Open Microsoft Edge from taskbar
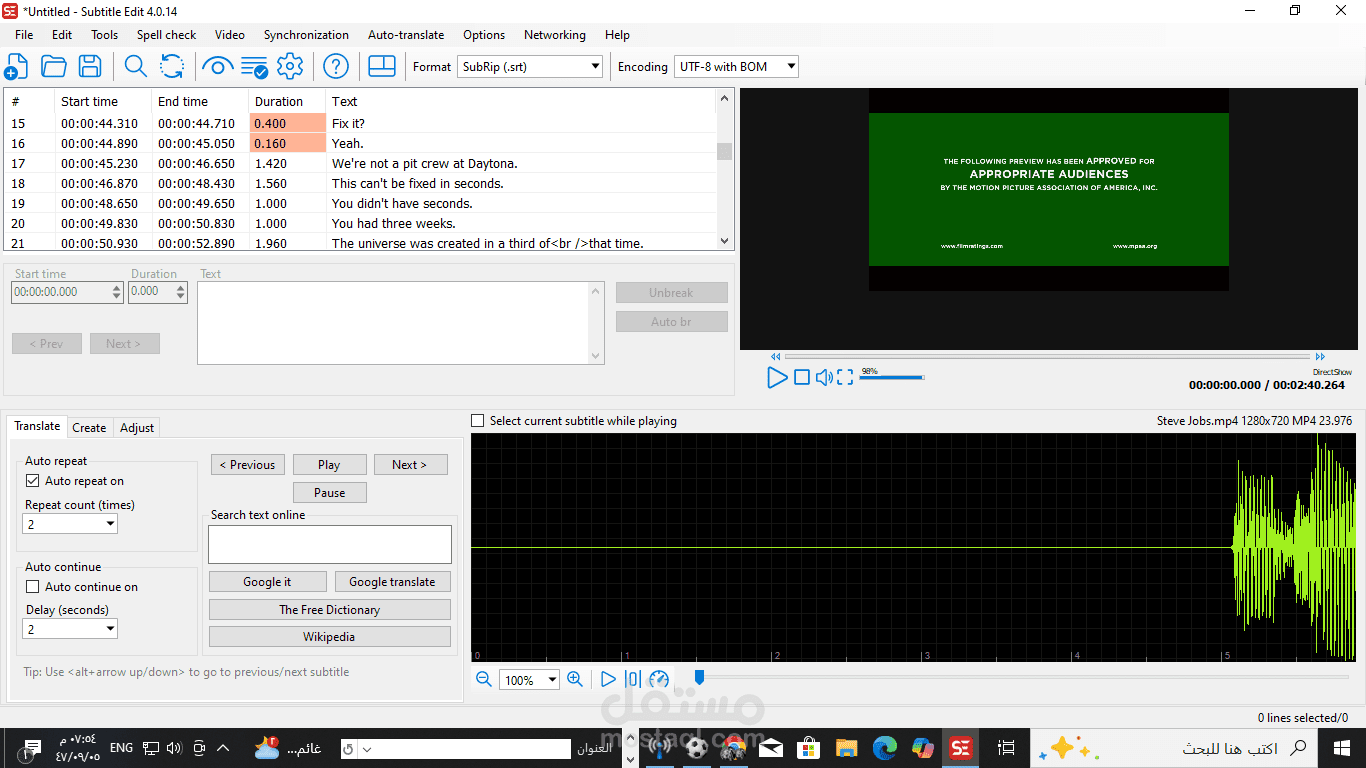The image size is (1366, 768). pyautogui.click(x=885, y=747)
